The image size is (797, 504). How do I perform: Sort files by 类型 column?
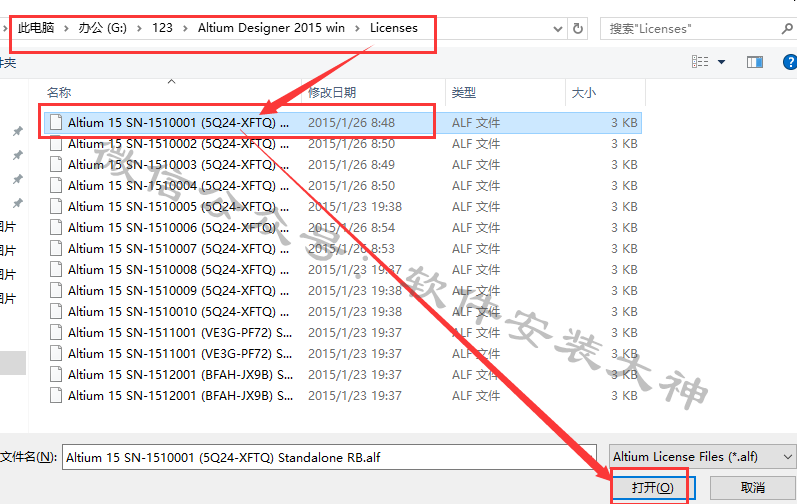[x=464, y=92]
